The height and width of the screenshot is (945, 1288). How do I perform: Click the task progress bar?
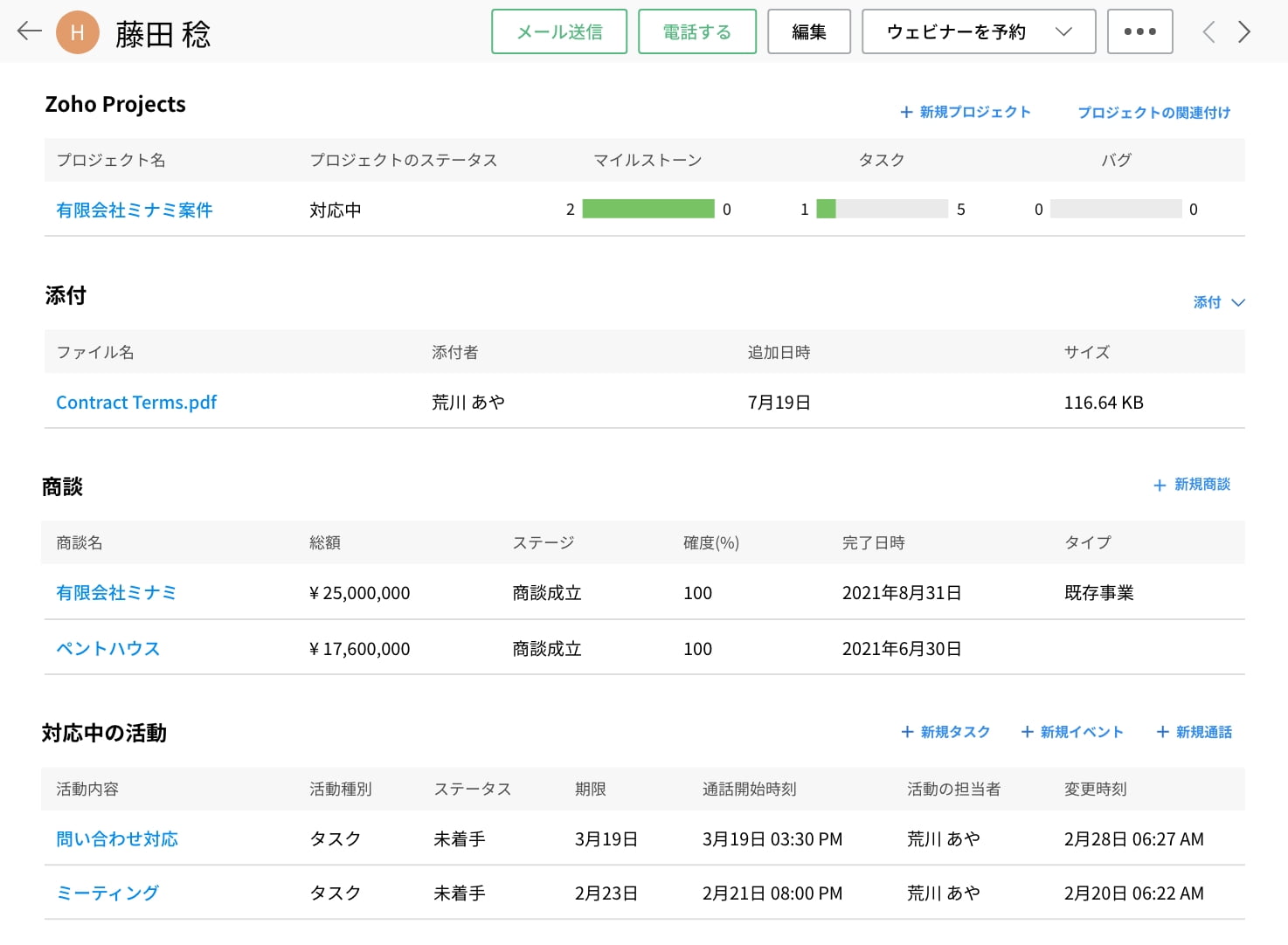882,209
